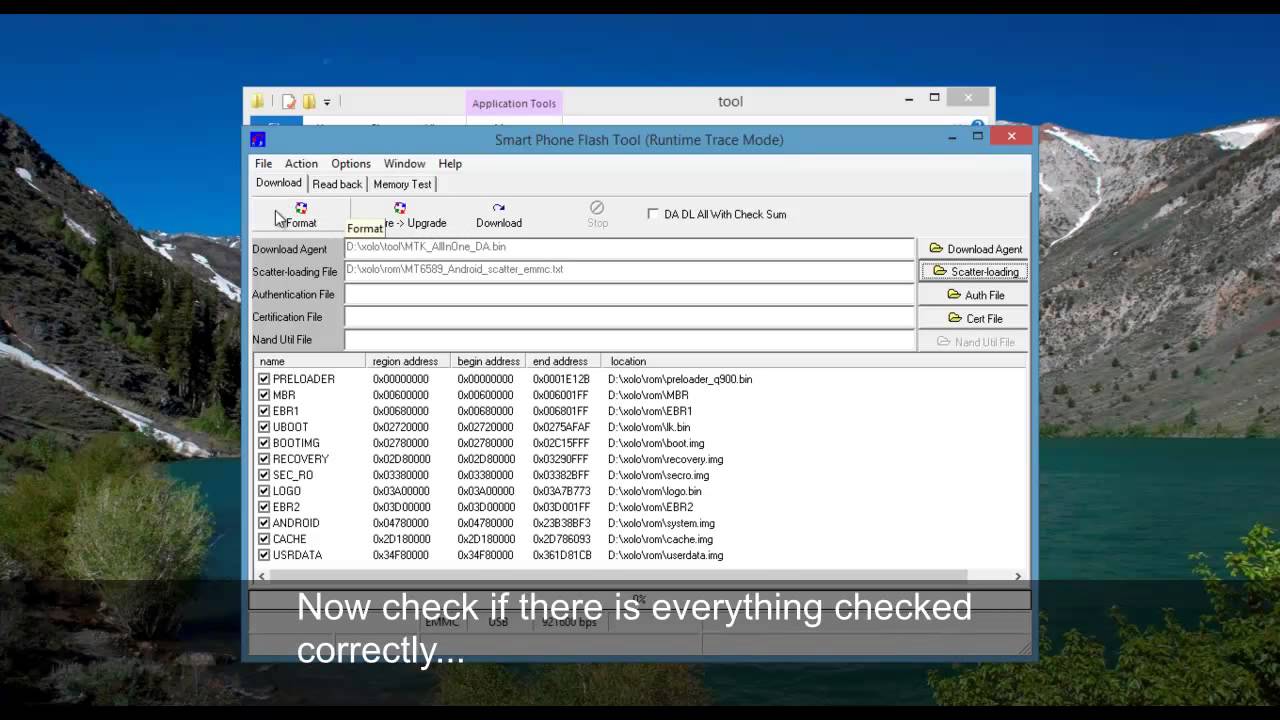The image size is (1280, 720).
Task: Click the Stop toolbar icon
Action: (x=597, y=208)
